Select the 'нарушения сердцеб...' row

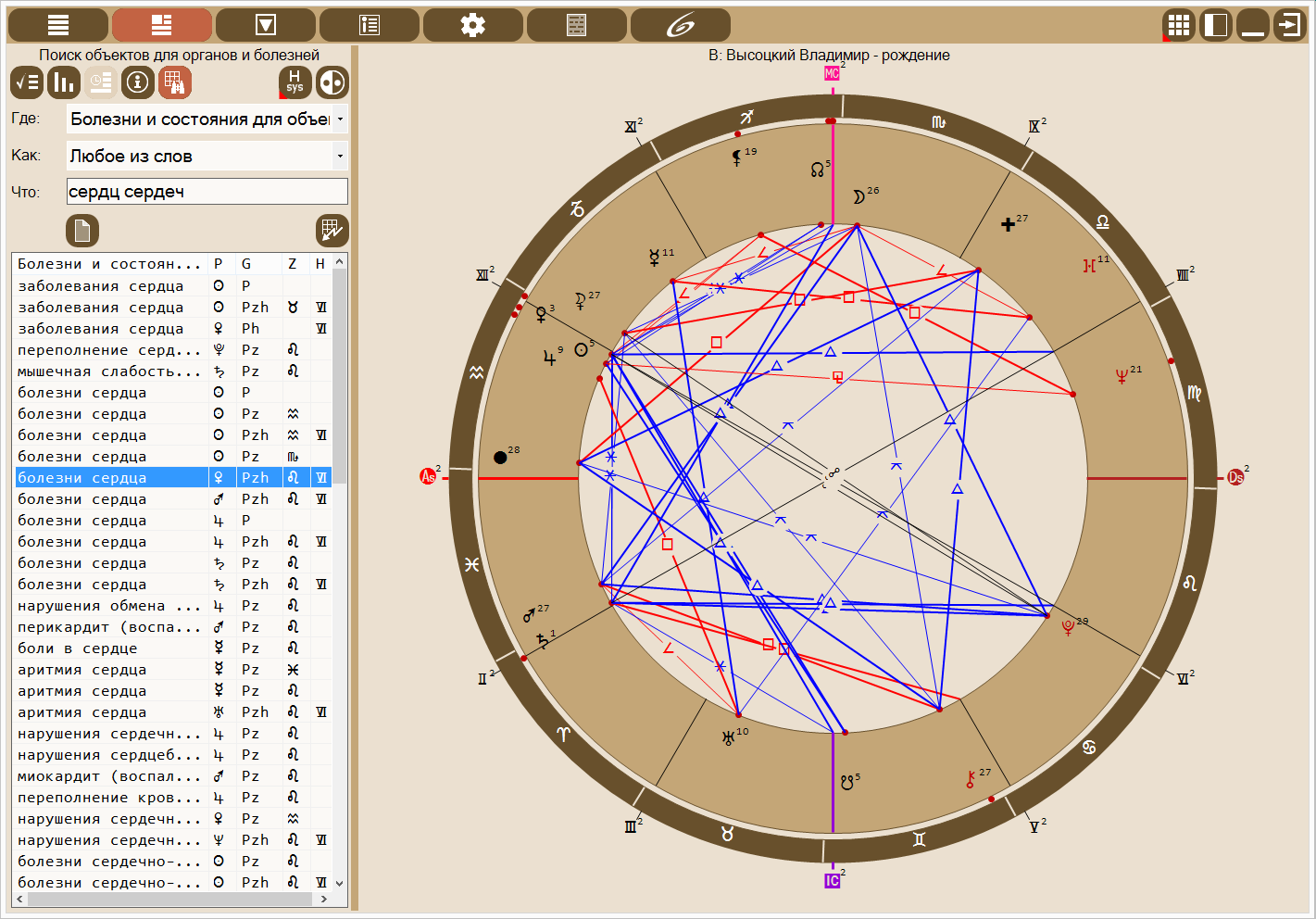[172, 755]
